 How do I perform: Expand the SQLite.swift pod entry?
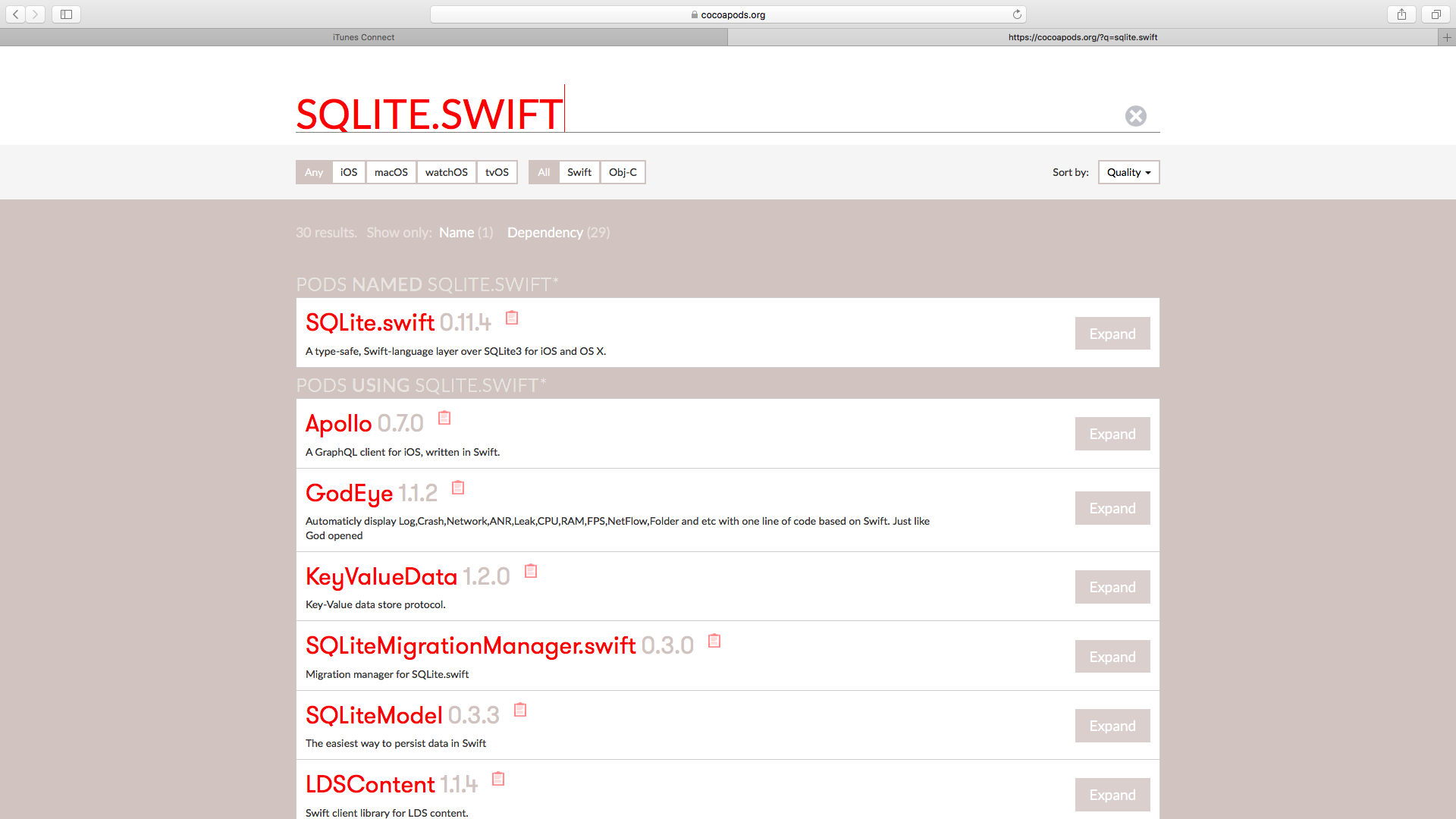pos(1112,334)
